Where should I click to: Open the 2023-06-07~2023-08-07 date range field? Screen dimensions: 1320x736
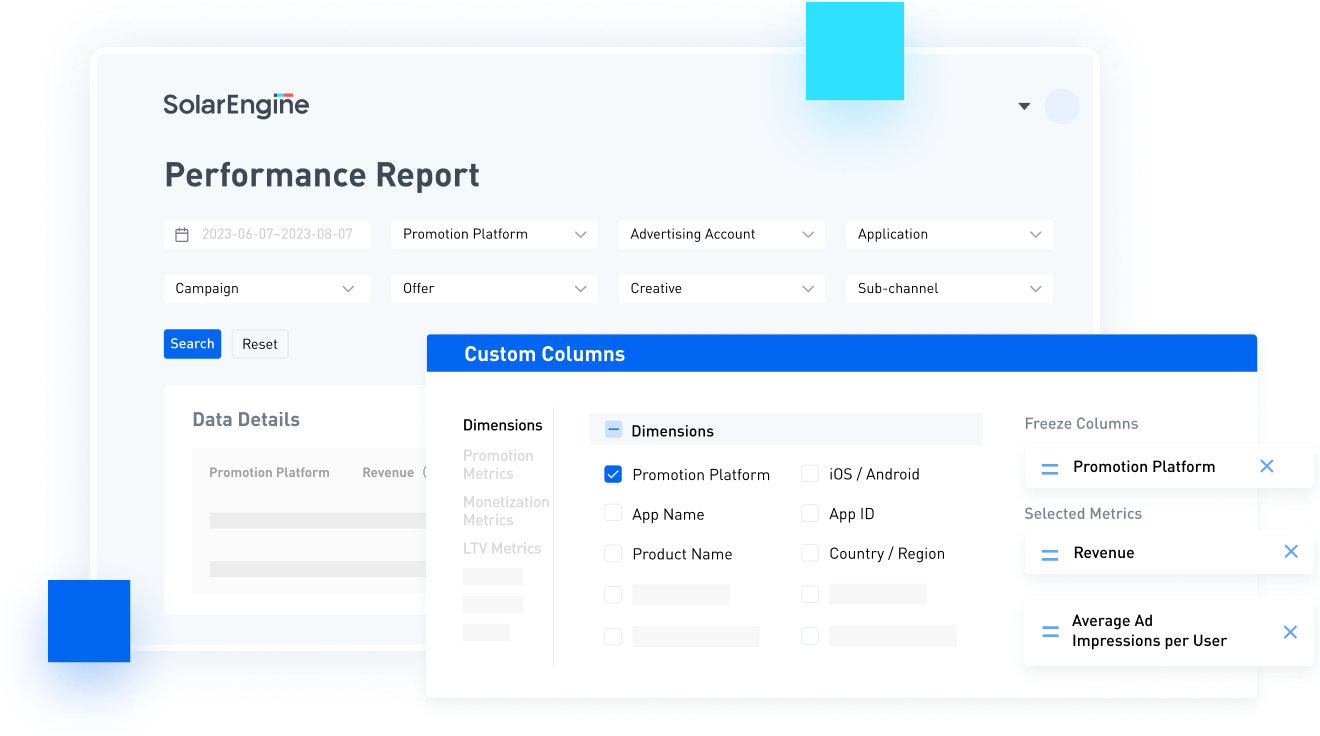(x=267, y=235)
